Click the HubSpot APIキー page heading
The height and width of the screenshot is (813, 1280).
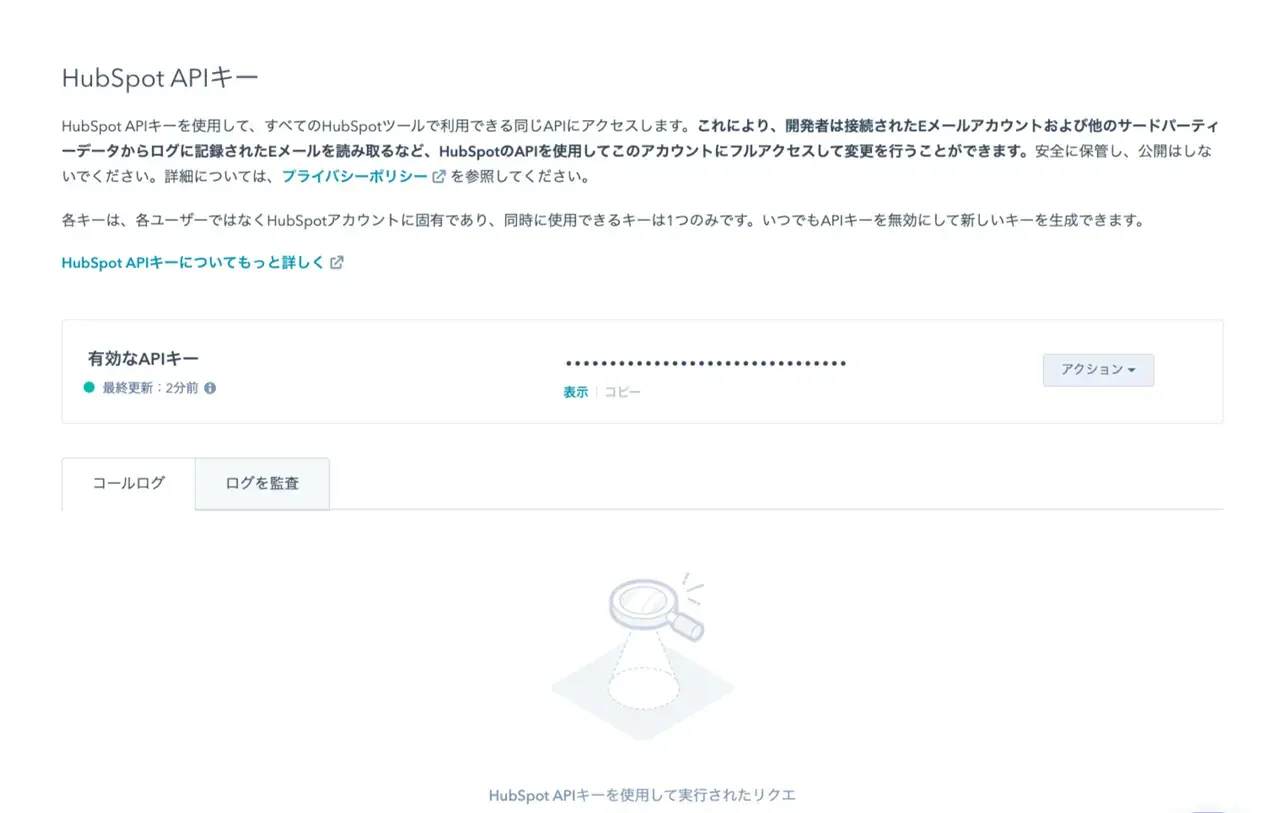[x=160, y=78]
